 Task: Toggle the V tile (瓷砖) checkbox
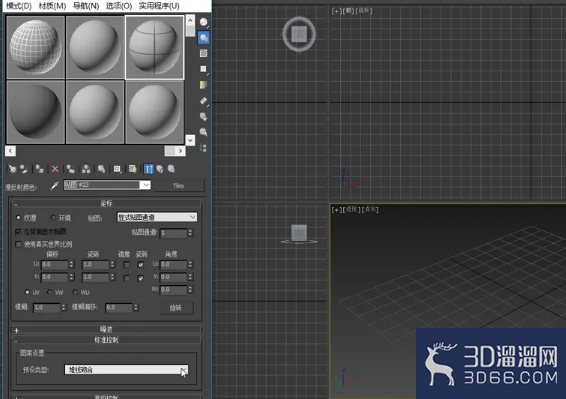click(141, 278)
